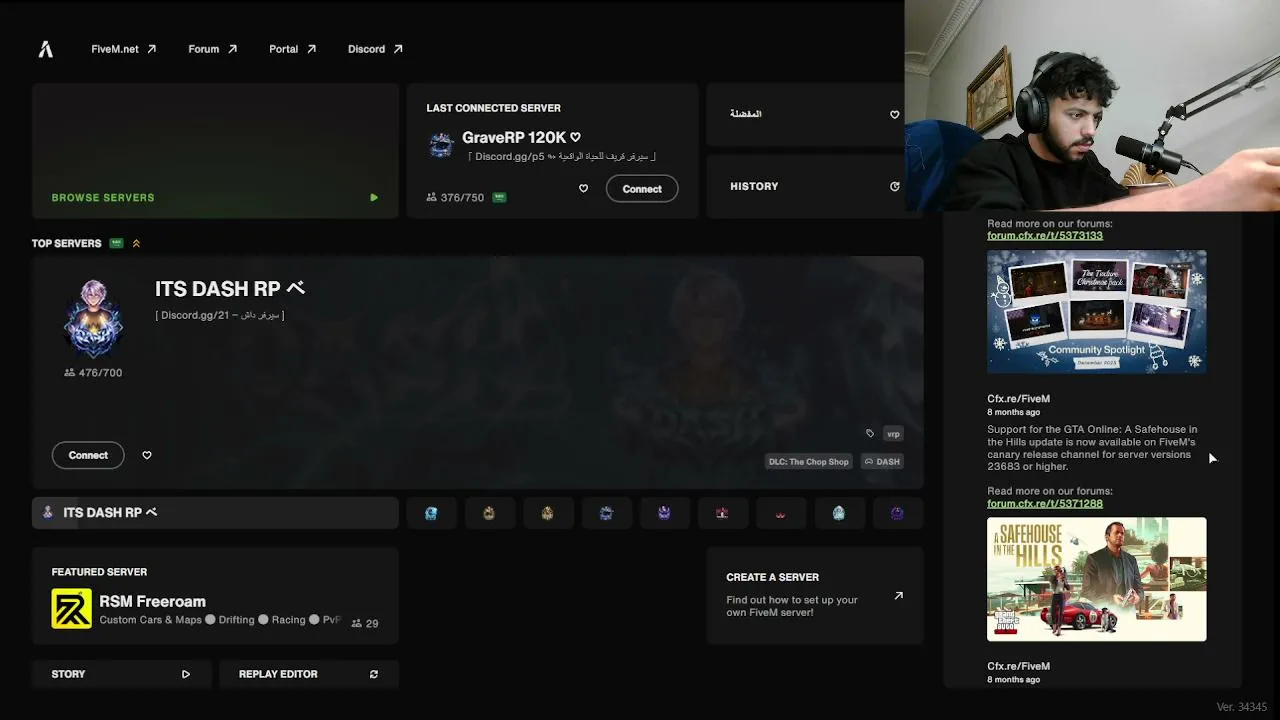1280x720 pixels.
Task: Select the light-blue crest server icon
Action: pyautogui.click(x=431, y=513)
